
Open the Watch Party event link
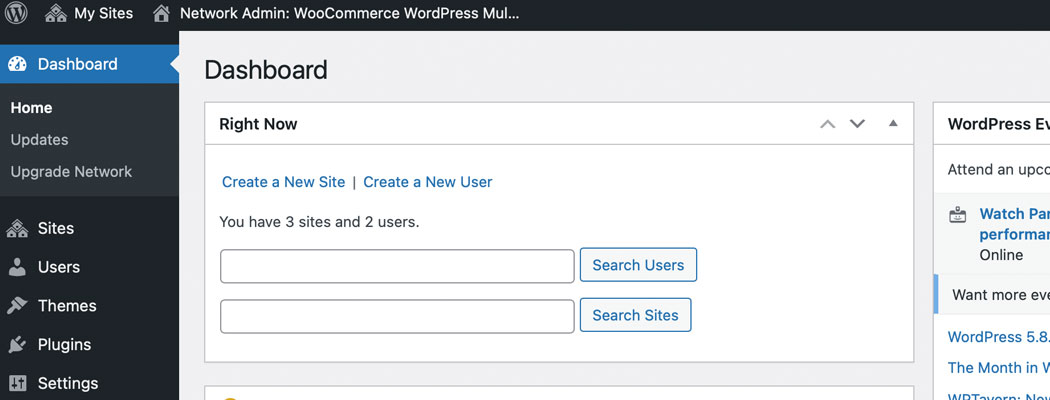tap(1015, 224)
